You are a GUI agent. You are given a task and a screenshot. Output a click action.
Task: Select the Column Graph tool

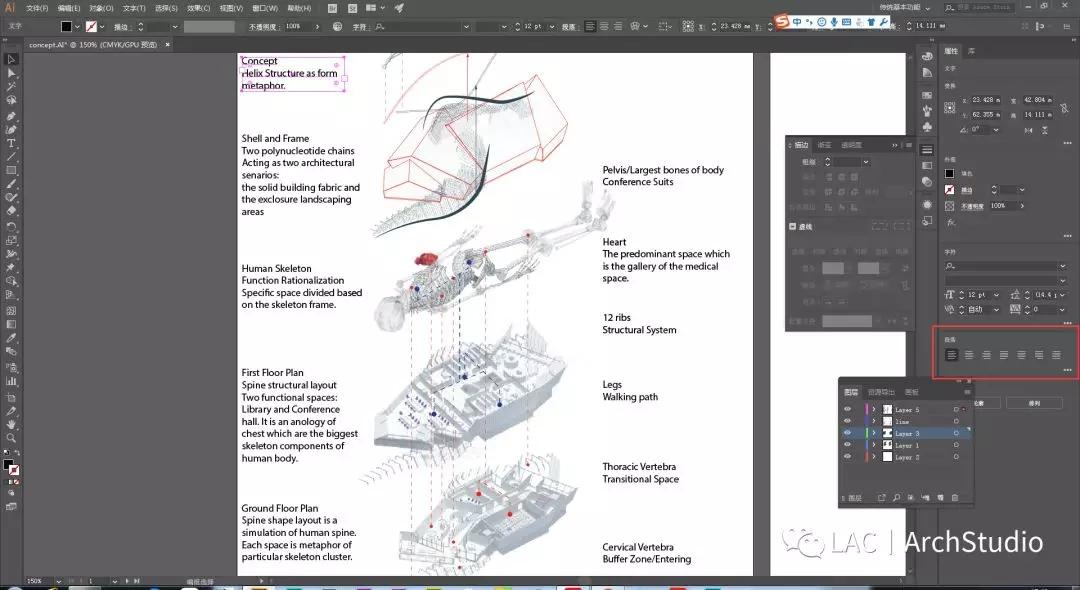(11, 381)
